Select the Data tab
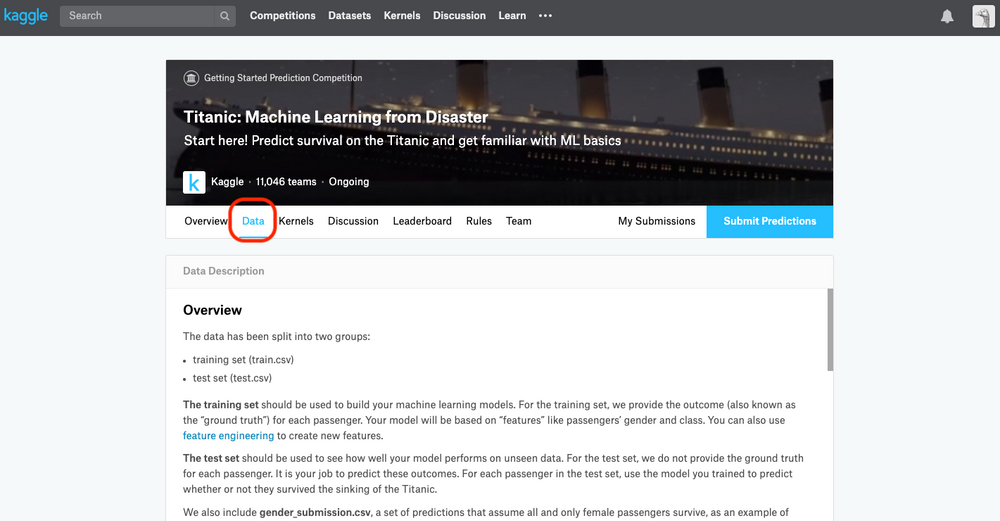The height and width of the screenshot is (521, 1000). [253, 221]
